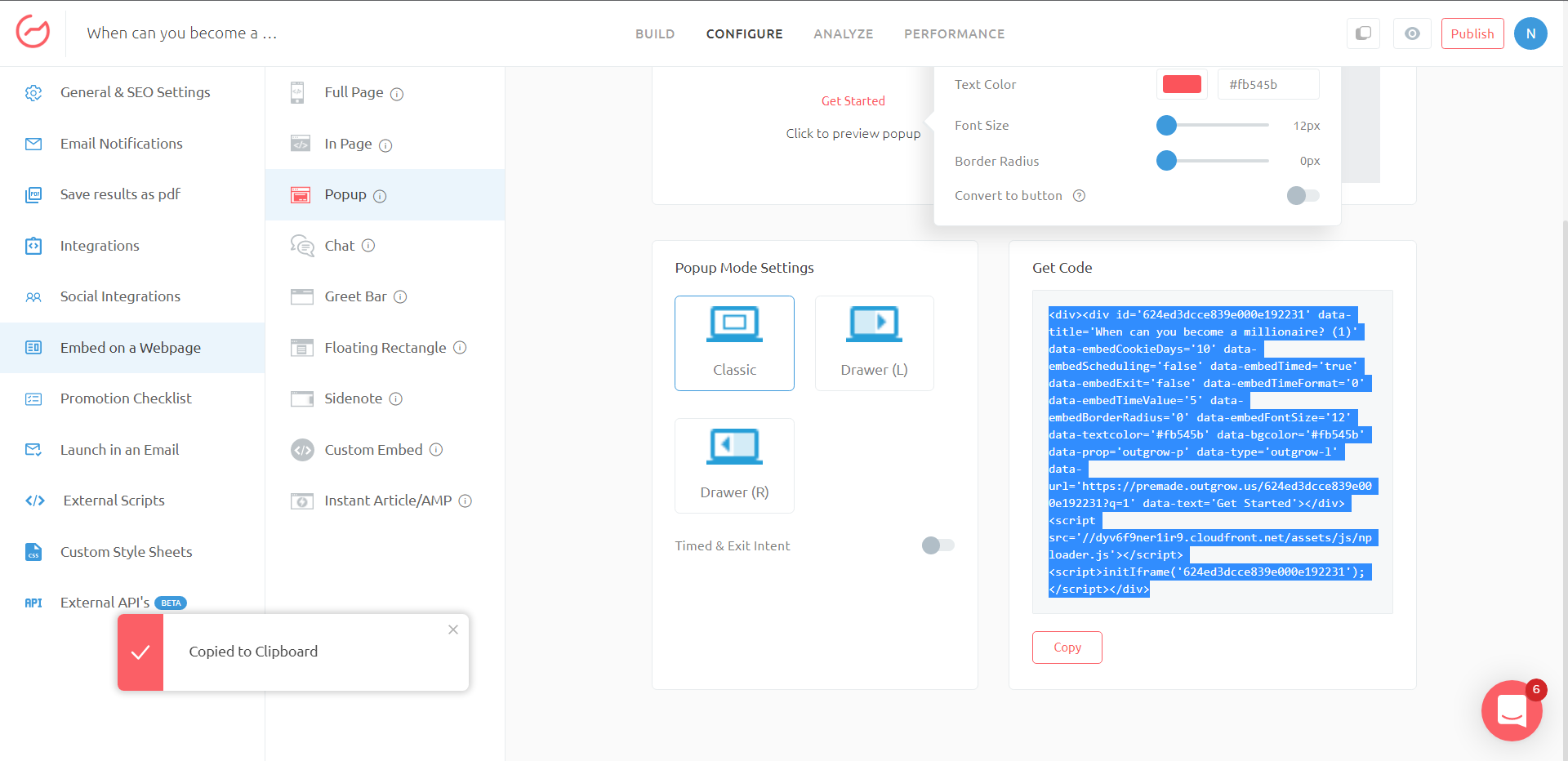This screenshot has height=761, width=1568.
Task: Click the Sidenote icon
Action: coord(302,398)
